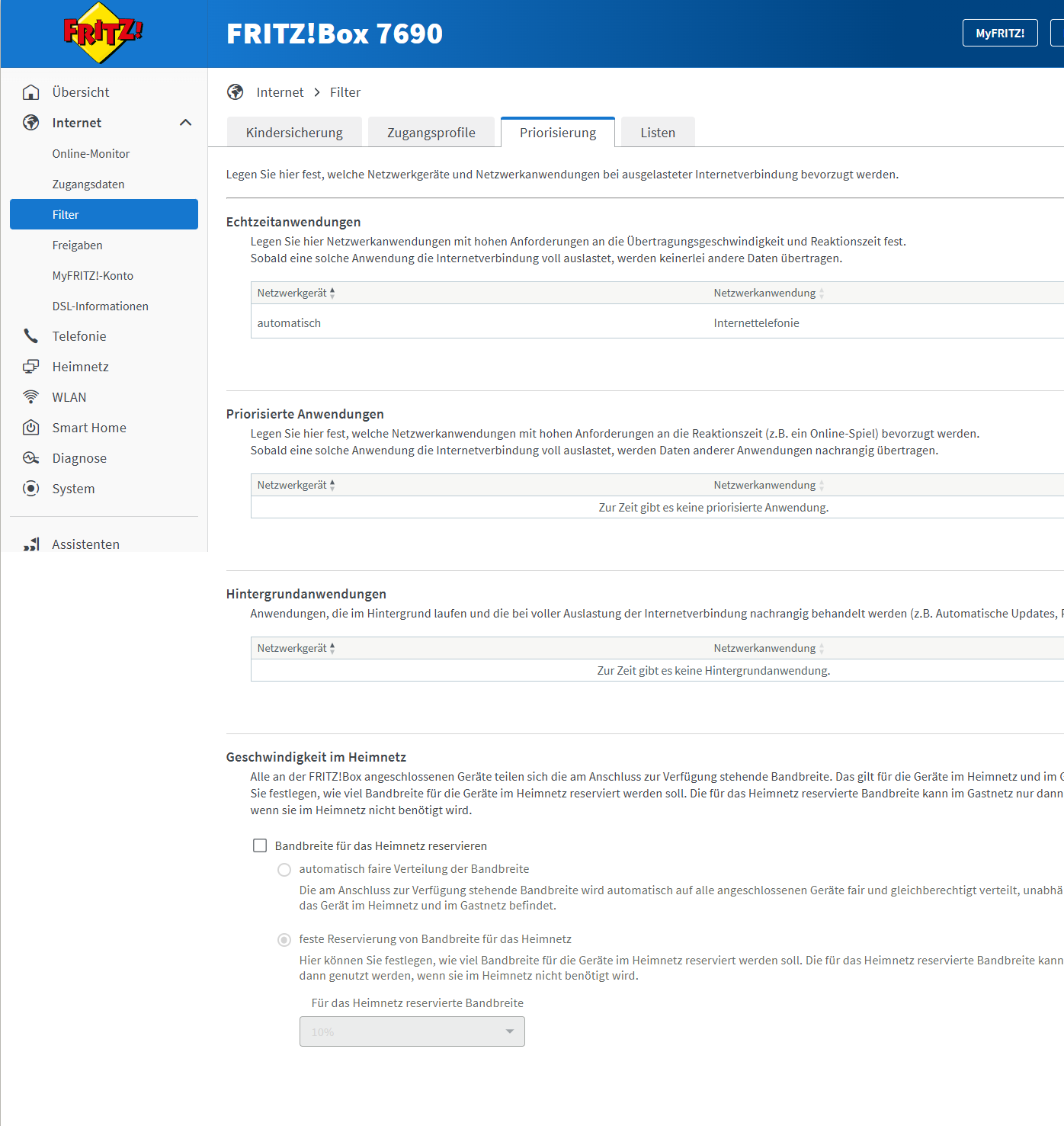Collapse the Internet menu chevron

point(185,123)
